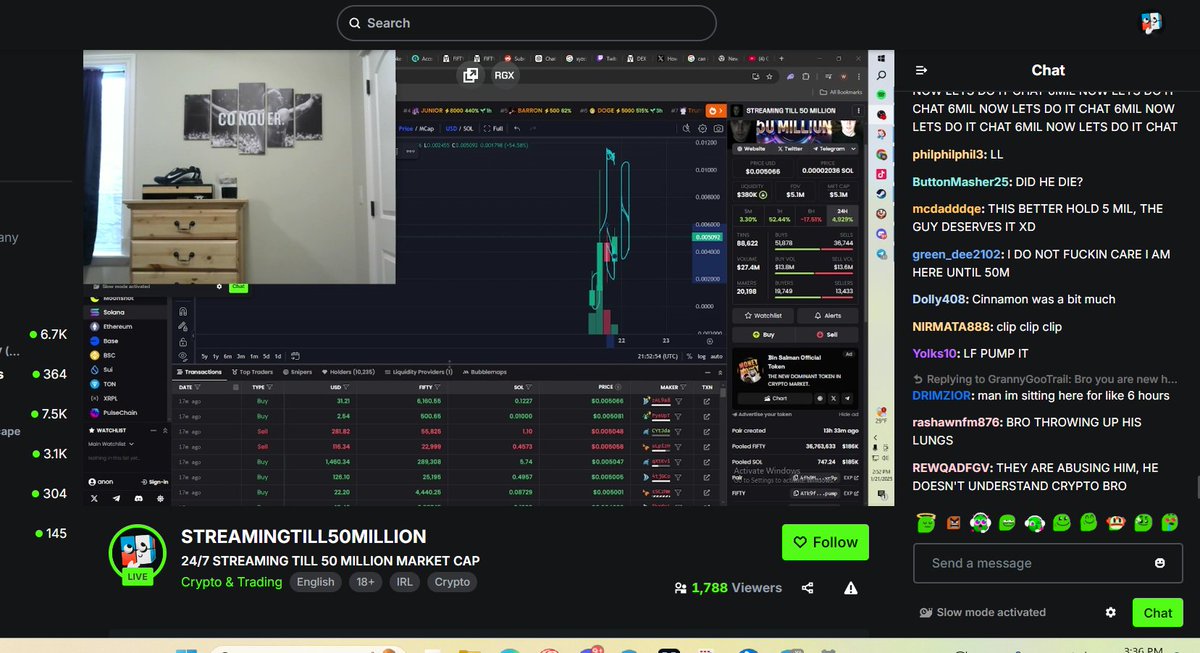Screen dimensions: 1200x653
Task: Switch price display from USD to SOL
Action: 468,128
